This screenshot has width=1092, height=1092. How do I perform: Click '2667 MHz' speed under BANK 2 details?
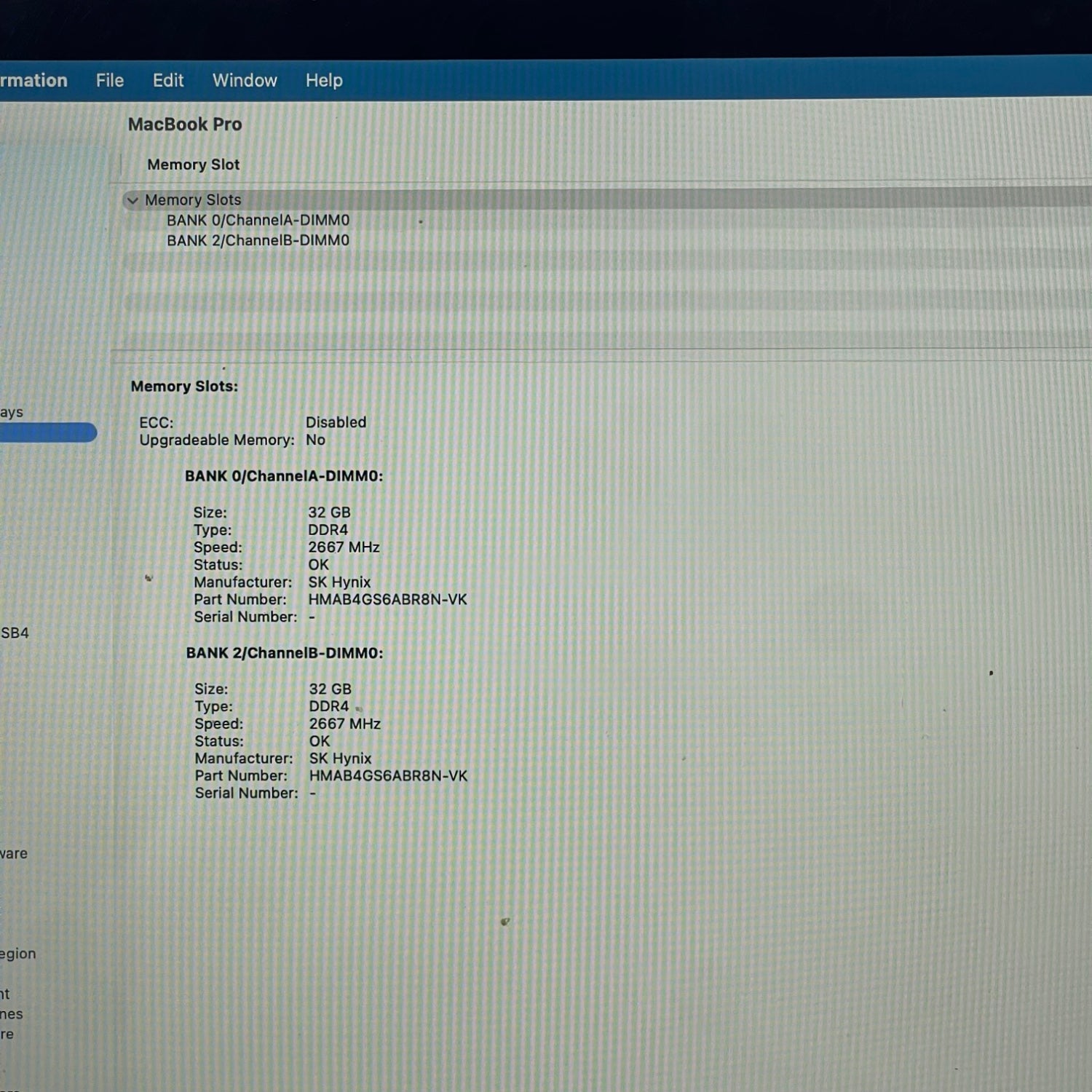pyautogui.click(x=345, y=724)
